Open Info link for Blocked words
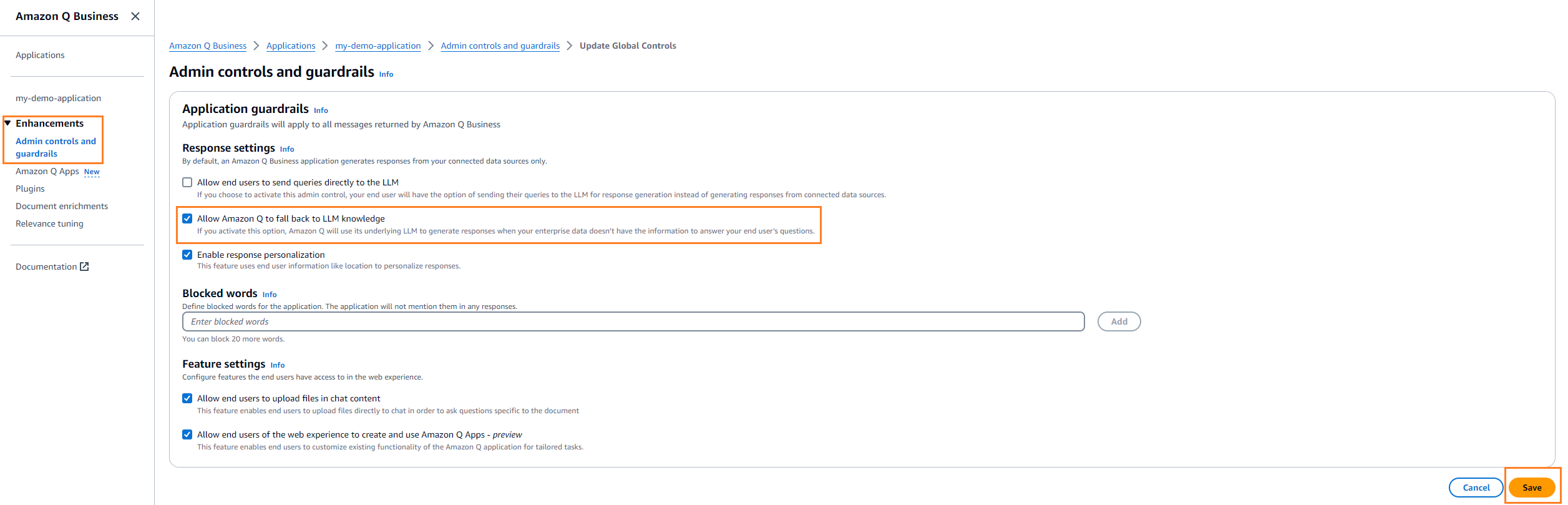This screenshot has width=1568, height=505. 270,295
